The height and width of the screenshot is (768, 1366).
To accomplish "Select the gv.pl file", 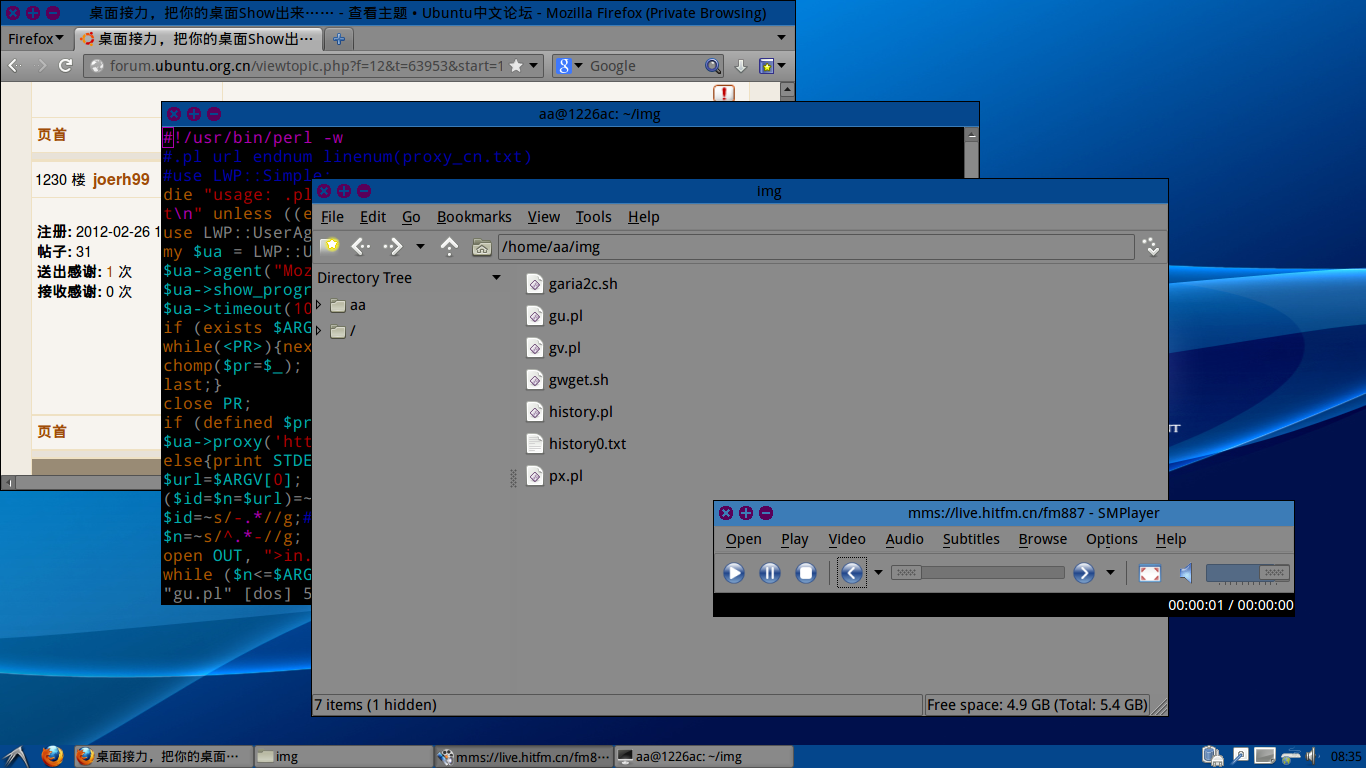I will click(x=553, y=348).
